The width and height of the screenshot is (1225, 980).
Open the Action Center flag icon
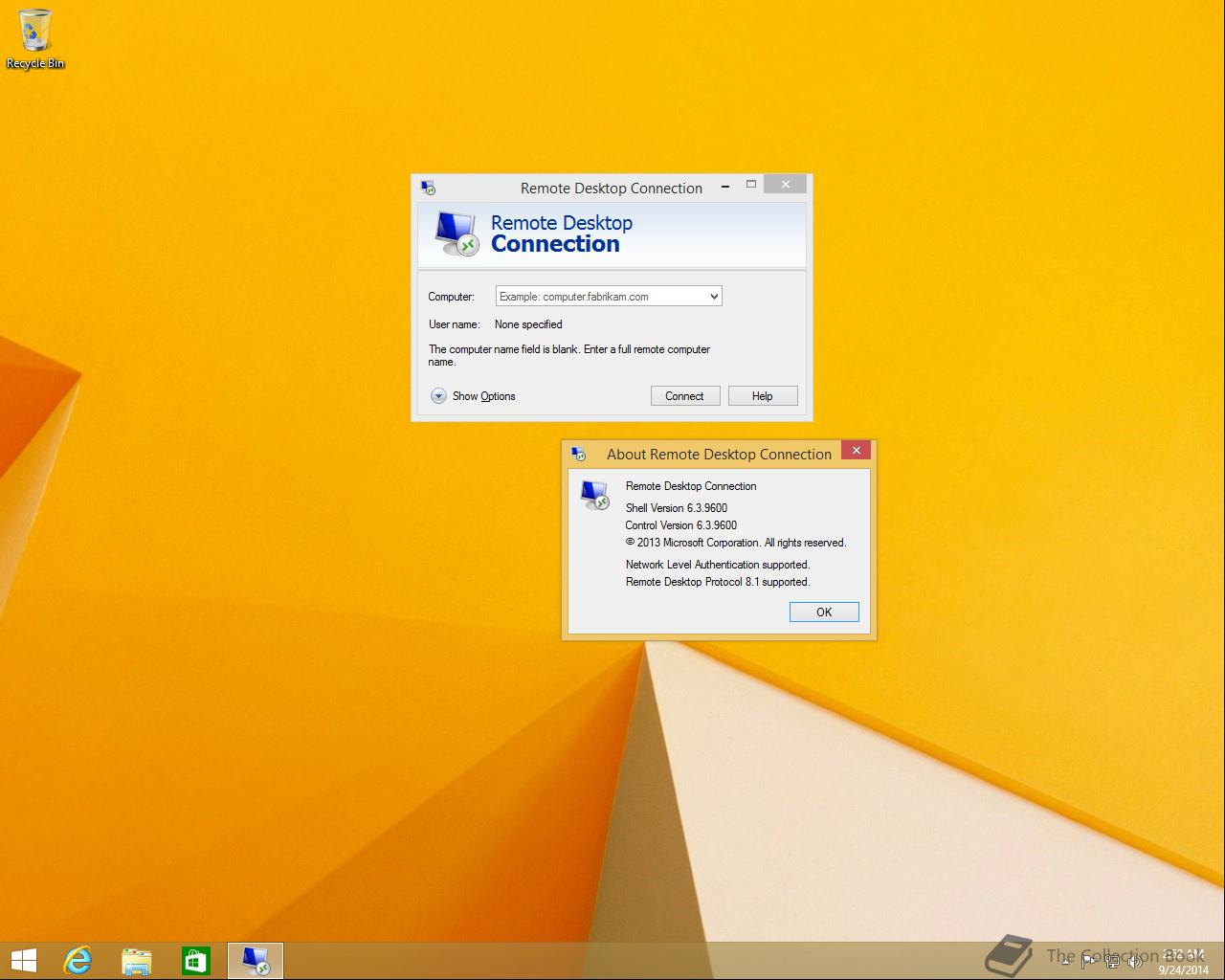coord(1088,962)
